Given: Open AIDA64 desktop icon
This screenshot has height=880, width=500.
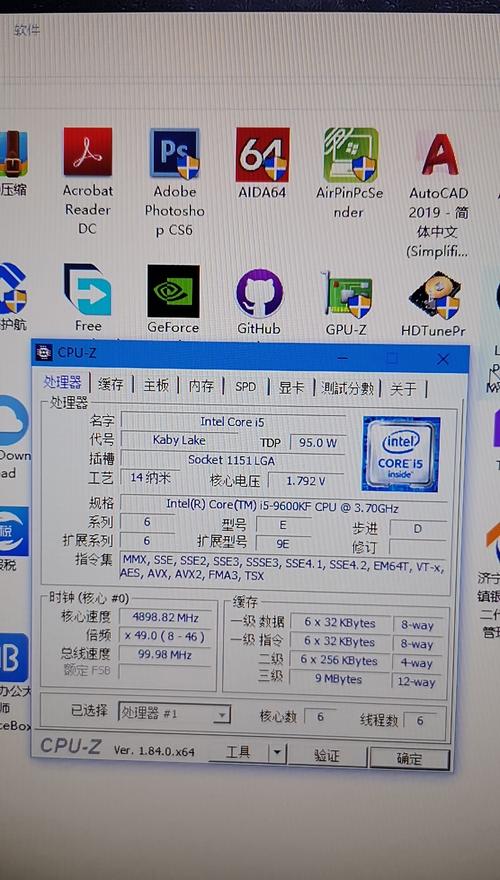Looking at the screenshot, I should coord(263,154).
